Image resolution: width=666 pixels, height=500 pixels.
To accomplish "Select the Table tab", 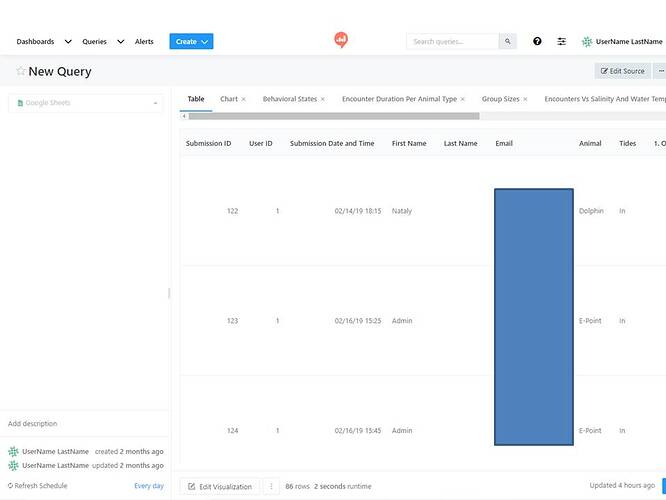I will [196, 99].
